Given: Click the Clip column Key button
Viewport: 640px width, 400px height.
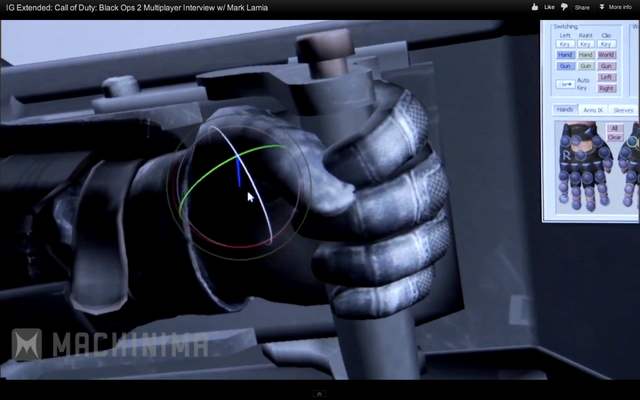Looking at the screenshot, I should click(606, 44).
